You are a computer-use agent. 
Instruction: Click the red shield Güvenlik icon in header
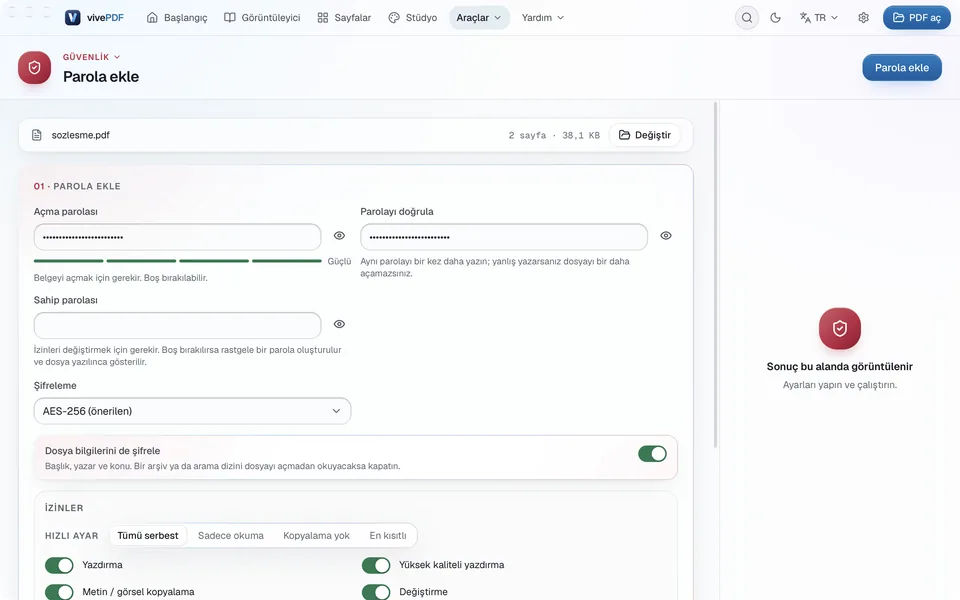[34, 67]
